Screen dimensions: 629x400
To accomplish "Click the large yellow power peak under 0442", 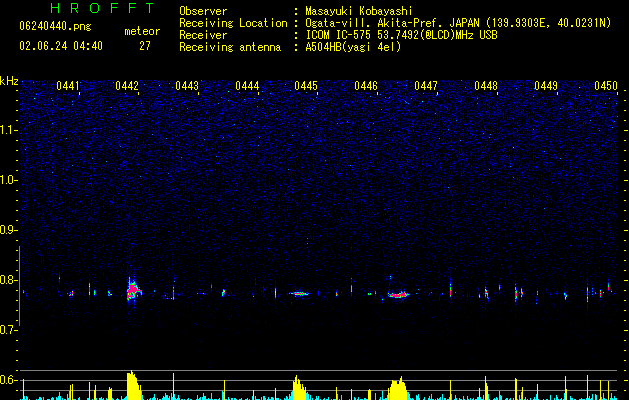I will [134, 385].
